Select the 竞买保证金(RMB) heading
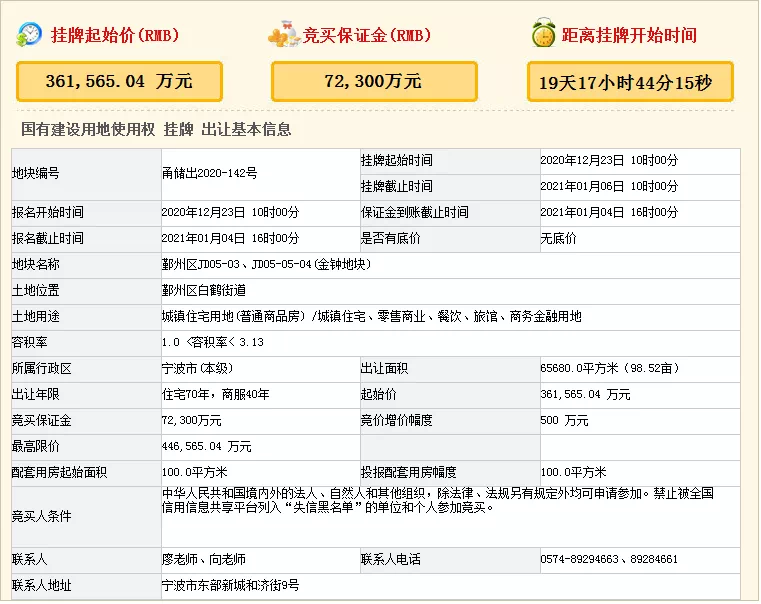The height and width of the screenshot is (604, 761). [x=367, y=35]
